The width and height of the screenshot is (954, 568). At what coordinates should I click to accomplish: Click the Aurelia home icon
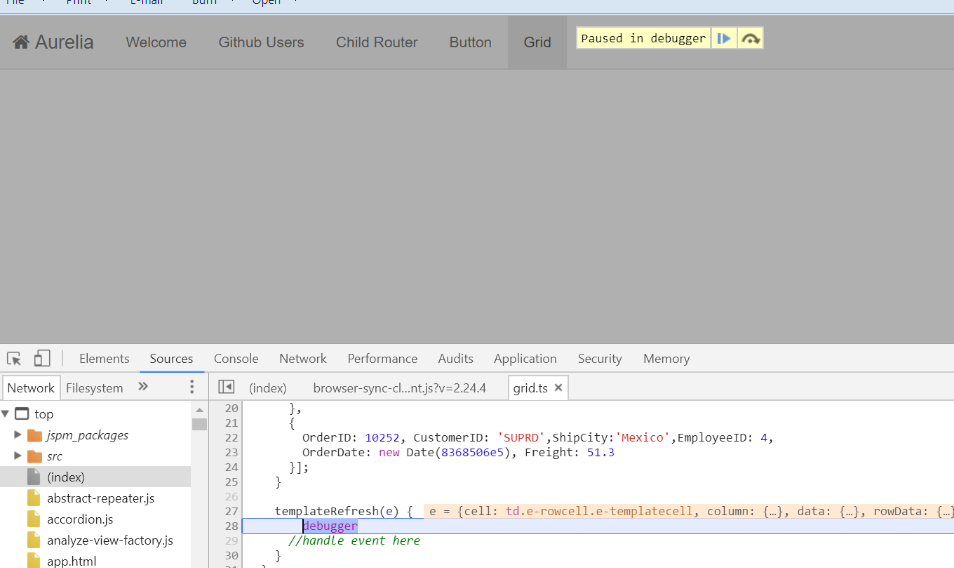(x=21, y=42)
